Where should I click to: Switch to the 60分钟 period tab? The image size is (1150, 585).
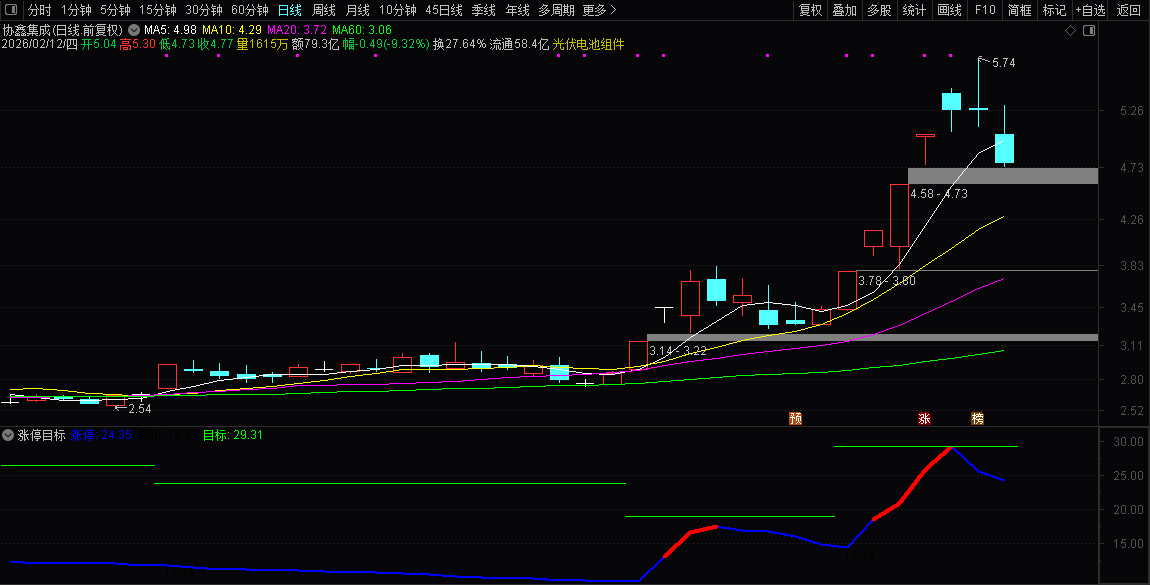click(249, 10)
